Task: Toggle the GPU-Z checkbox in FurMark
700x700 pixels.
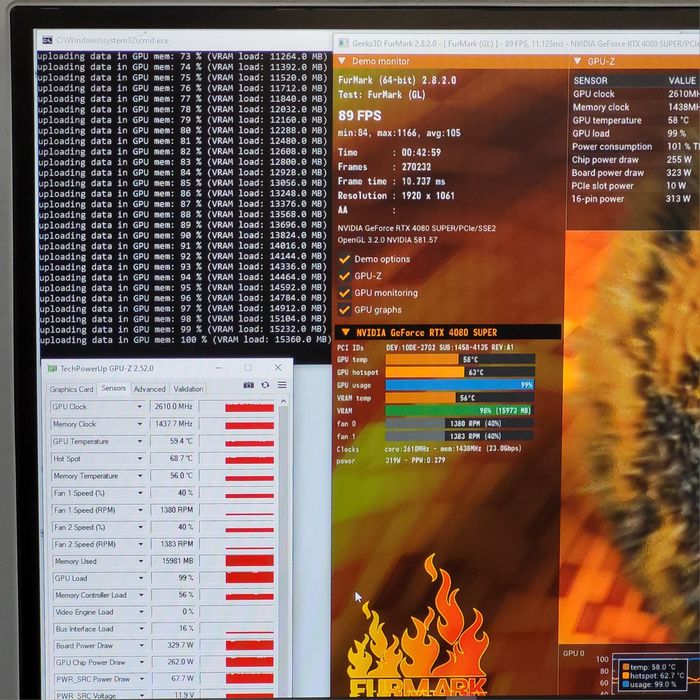Action: (x=344, y=276)
